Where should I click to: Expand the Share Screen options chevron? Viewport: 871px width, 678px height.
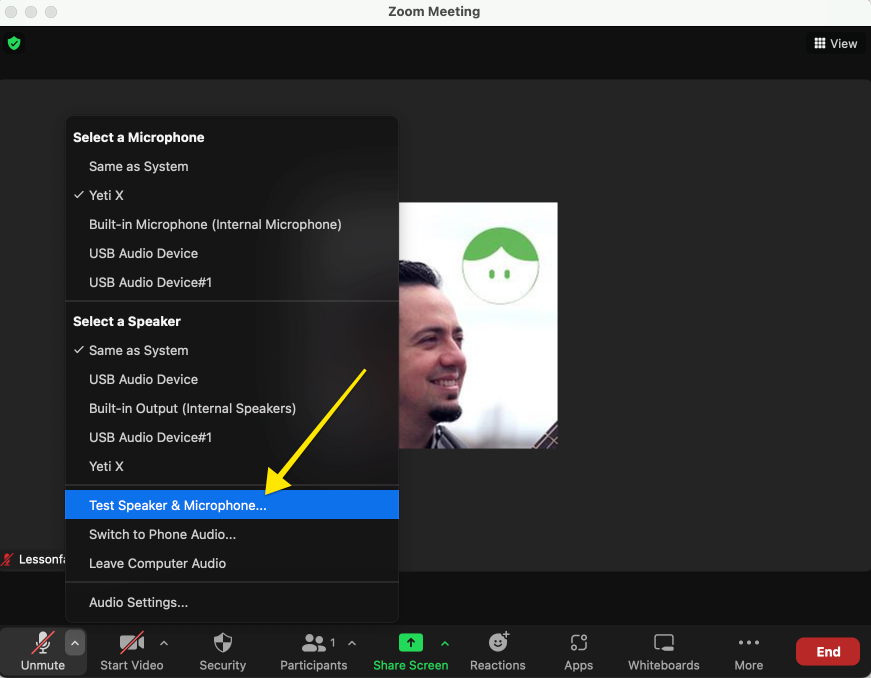(x=445, y=643)
